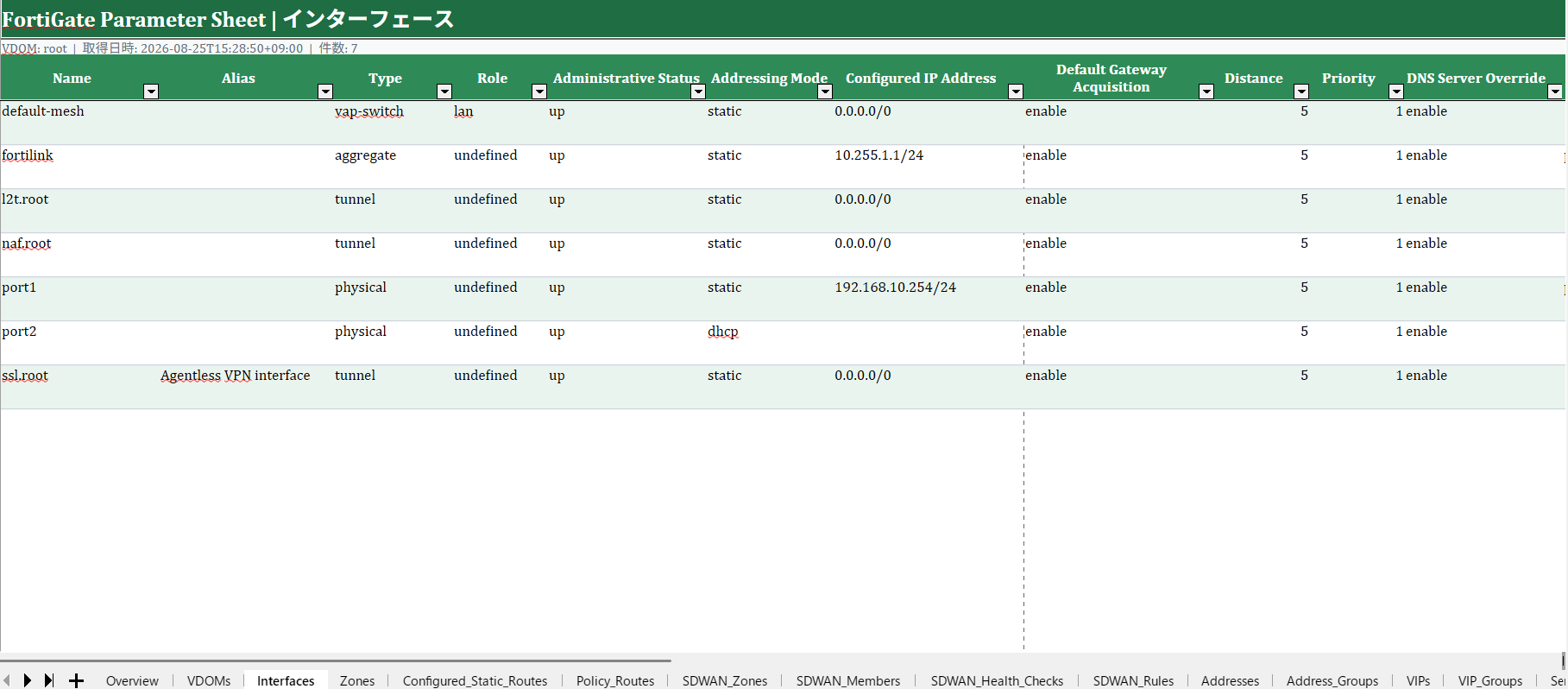Click the horizontal sheet-tab scrollbar
This screenshot has height=689, width=1568.
click(336, 661)
